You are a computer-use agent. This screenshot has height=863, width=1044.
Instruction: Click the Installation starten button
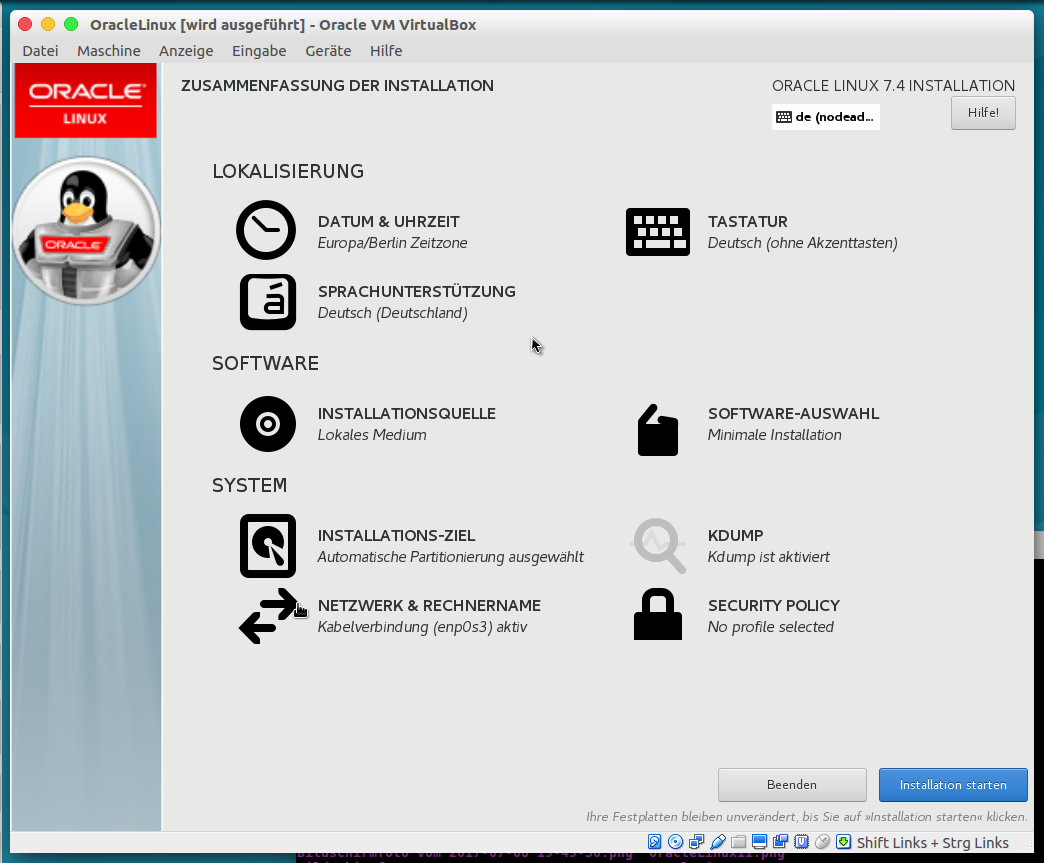[x=953, y=785]
